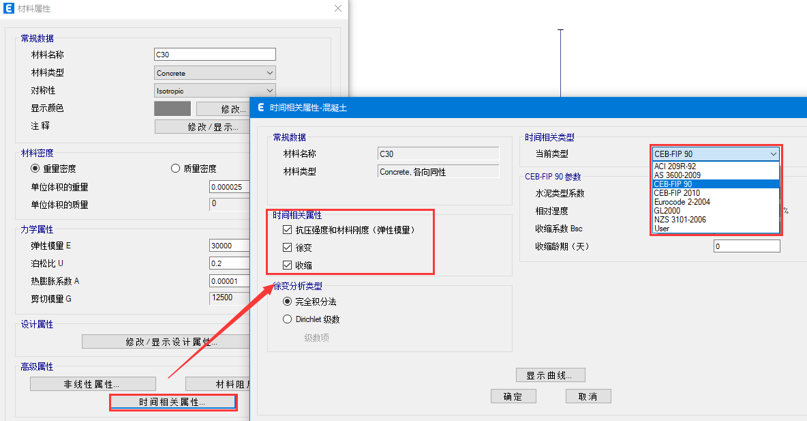Click the 取消 button
The width and height of the screenshot is (807, 421).
(x=588, y=396)
